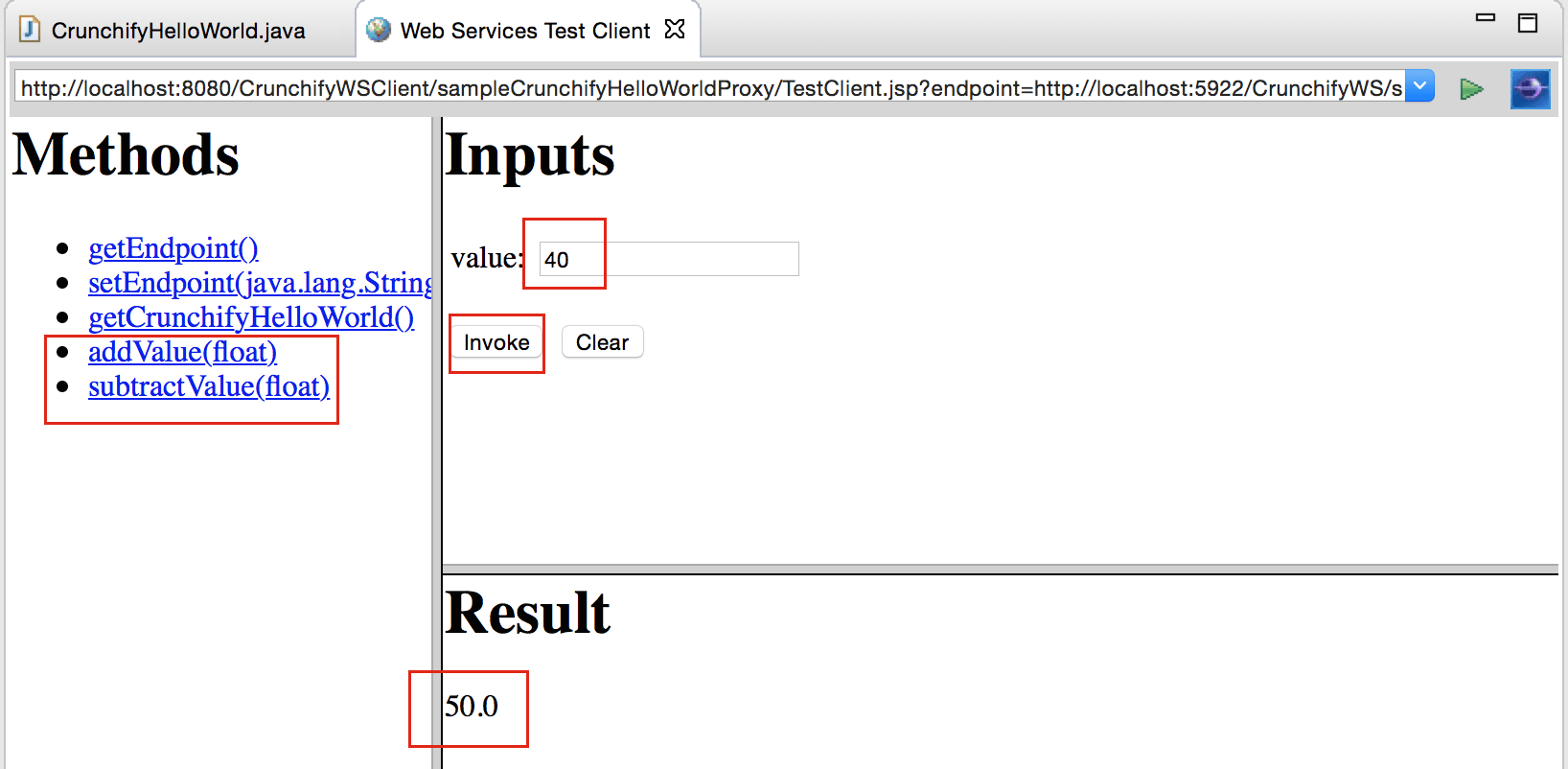Click the divider between Inputs and Result
The image size is (1568, 769).
click(x=997, y=569)
